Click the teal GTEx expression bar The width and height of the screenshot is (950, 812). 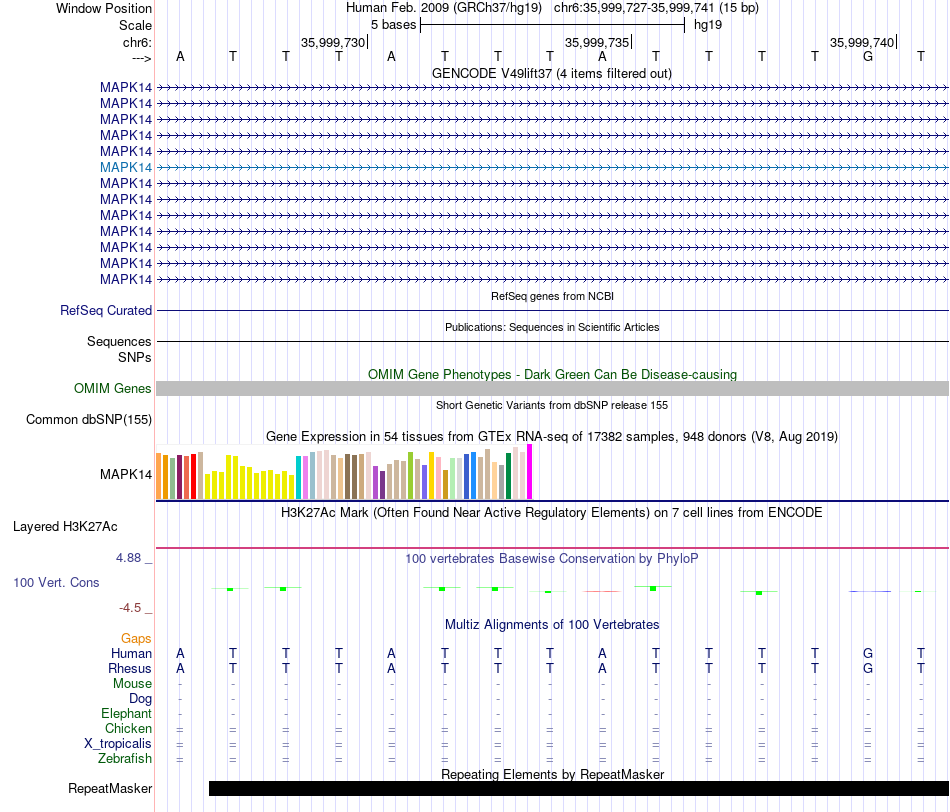pos(299,478)
